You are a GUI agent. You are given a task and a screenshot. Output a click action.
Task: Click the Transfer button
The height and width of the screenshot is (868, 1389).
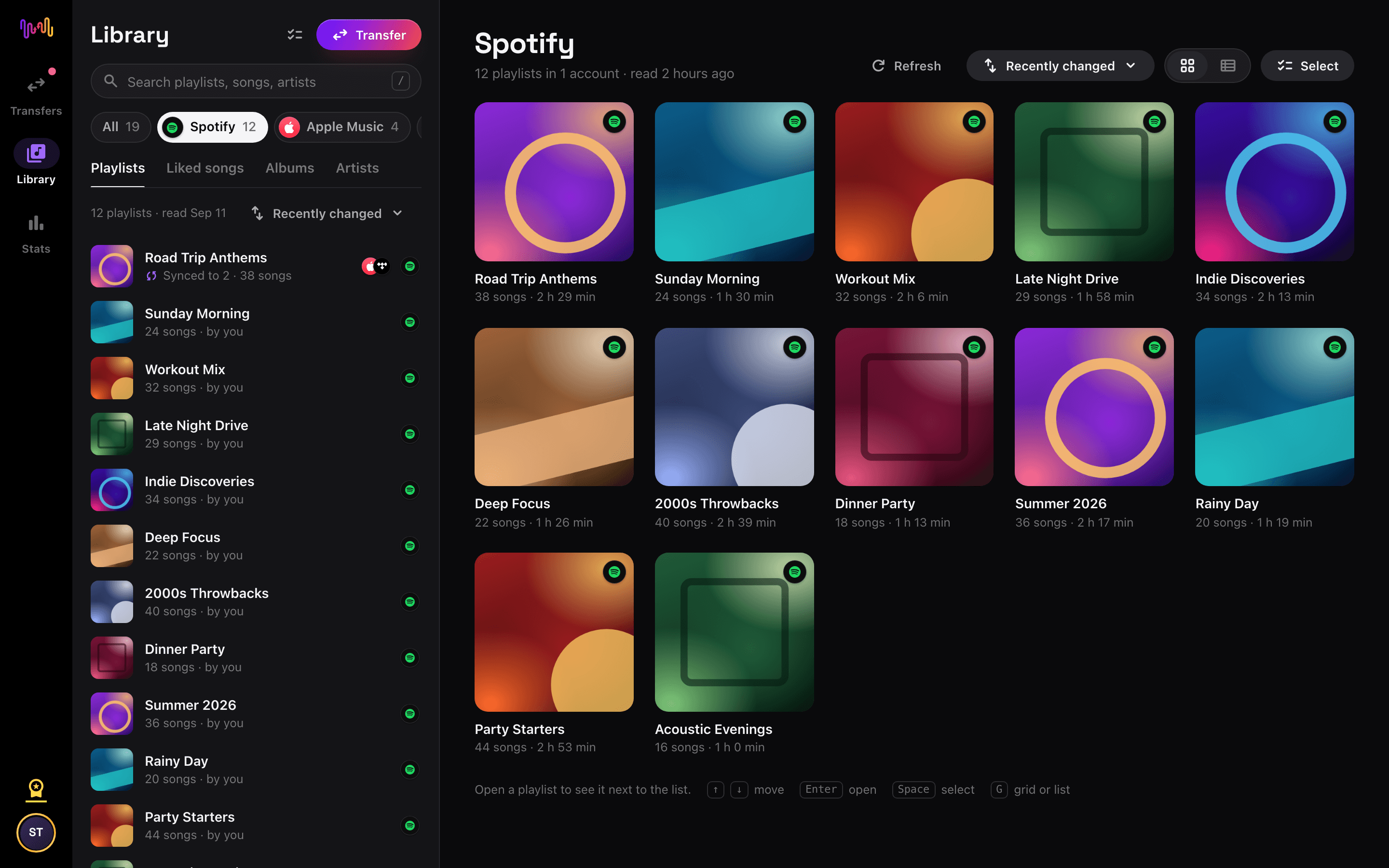tap(368, 35)
